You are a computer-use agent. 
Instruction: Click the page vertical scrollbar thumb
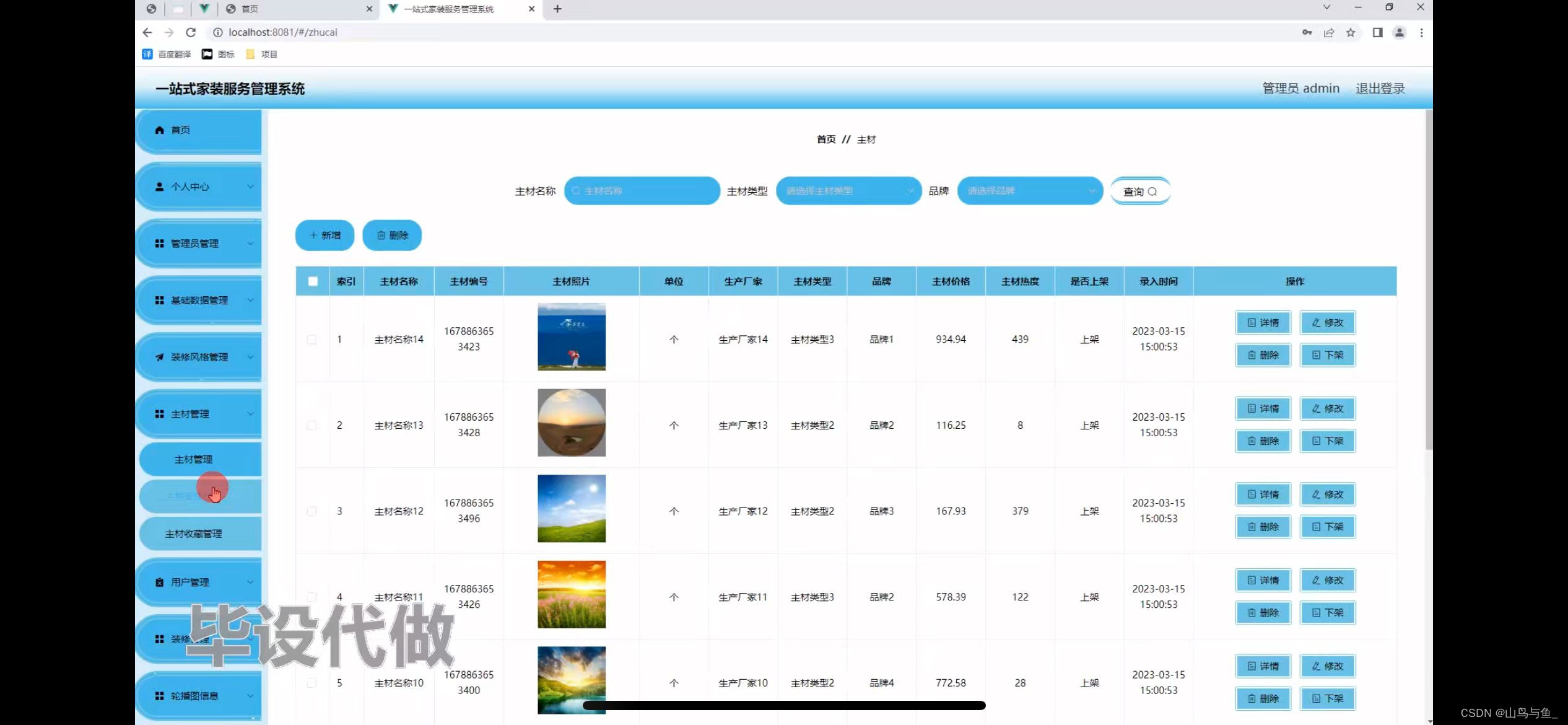coord(1429,279)
